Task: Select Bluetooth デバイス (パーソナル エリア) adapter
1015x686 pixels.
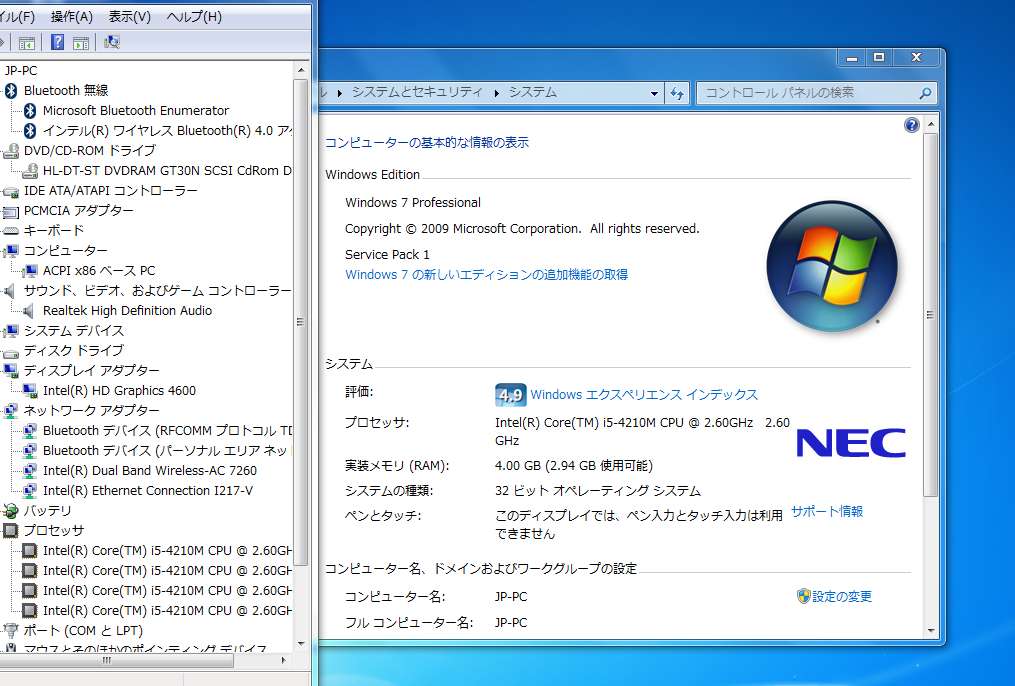Action: 168,451
